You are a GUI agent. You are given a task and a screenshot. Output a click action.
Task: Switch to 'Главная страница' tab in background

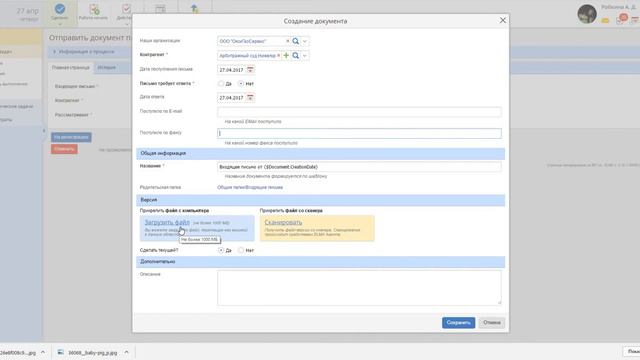[x=71, y=67]
